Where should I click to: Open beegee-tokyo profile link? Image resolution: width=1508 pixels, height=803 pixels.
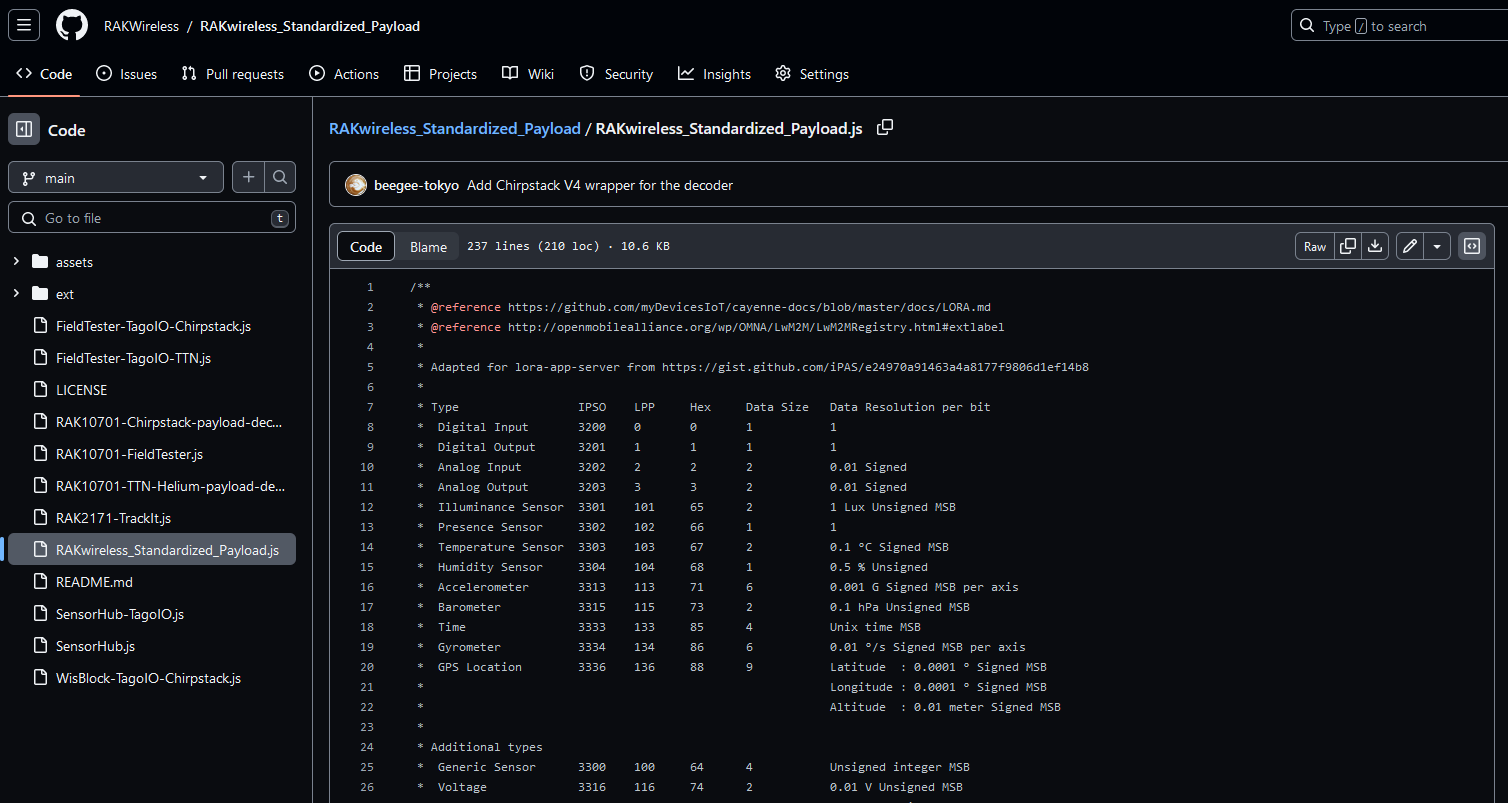pyautogui.click(x=416, y=185)
